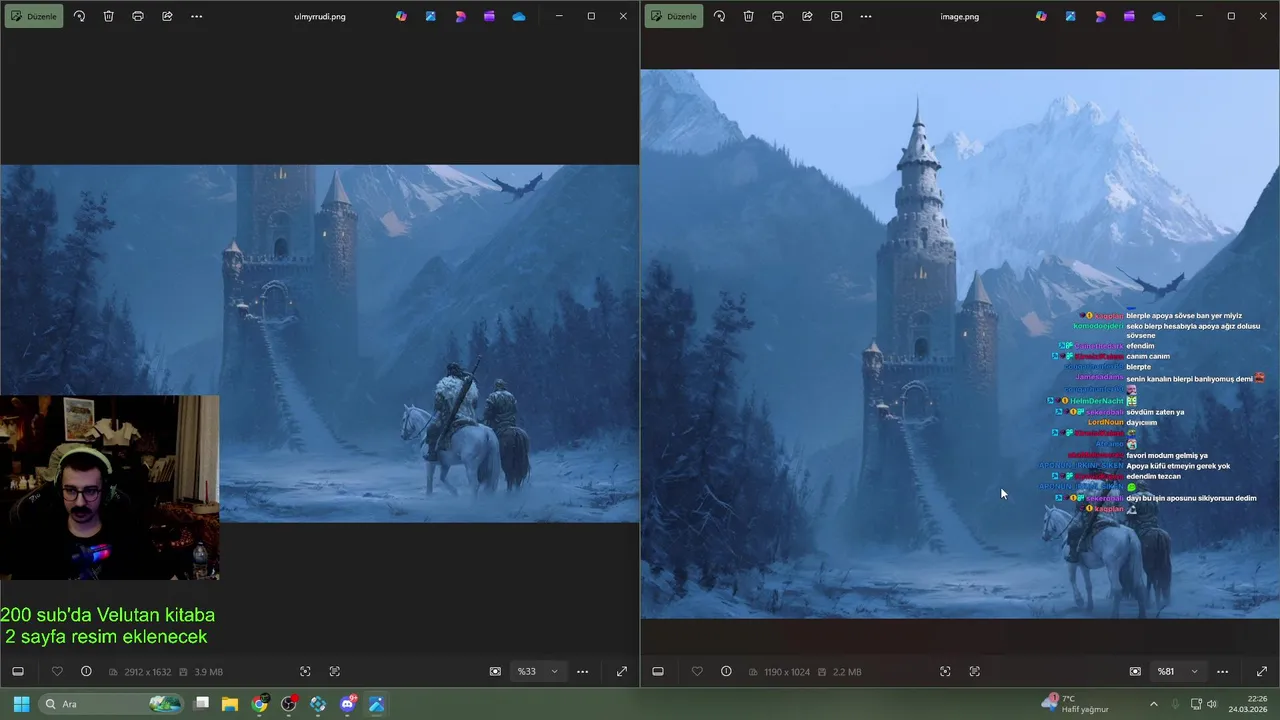
Task: Click the taskbar Ara search box
Action: (111, 704)
